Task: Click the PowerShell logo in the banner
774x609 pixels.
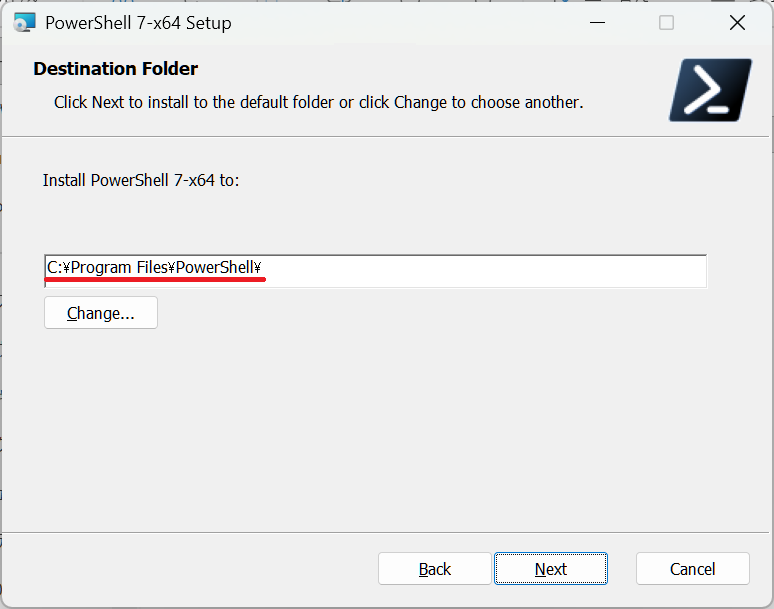Action: coord(710,90)
